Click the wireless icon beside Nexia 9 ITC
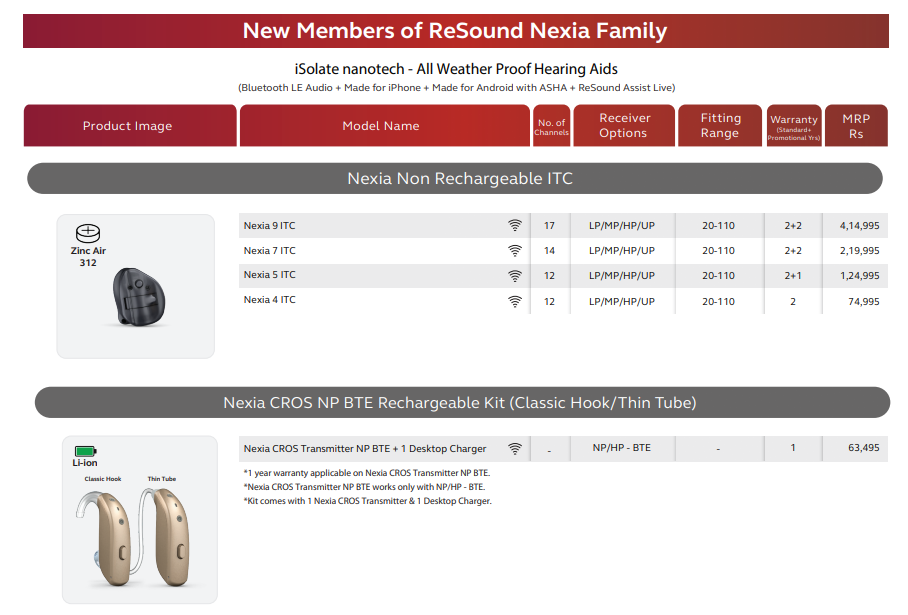This screenshot has width=908, height=615. (515, 225)
